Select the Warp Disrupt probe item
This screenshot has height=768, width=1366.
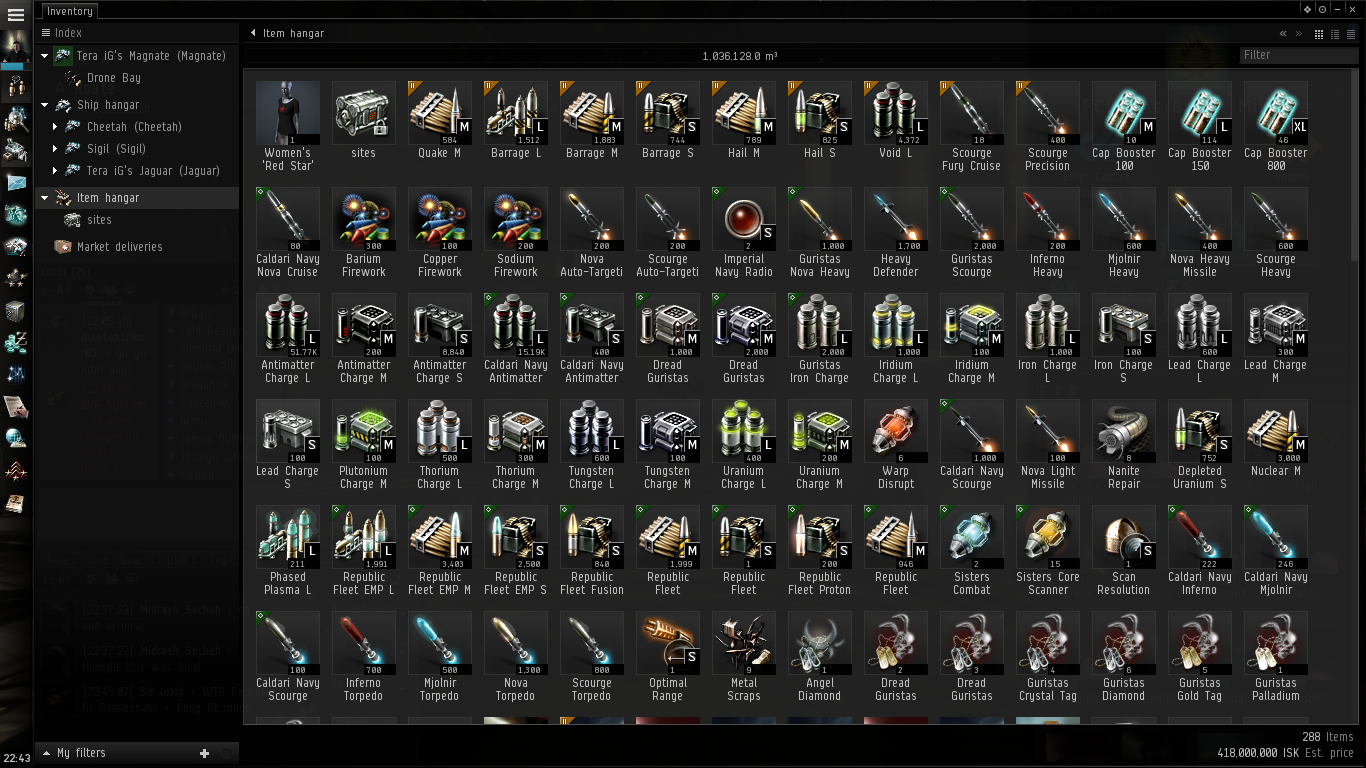tap(896, 444)
